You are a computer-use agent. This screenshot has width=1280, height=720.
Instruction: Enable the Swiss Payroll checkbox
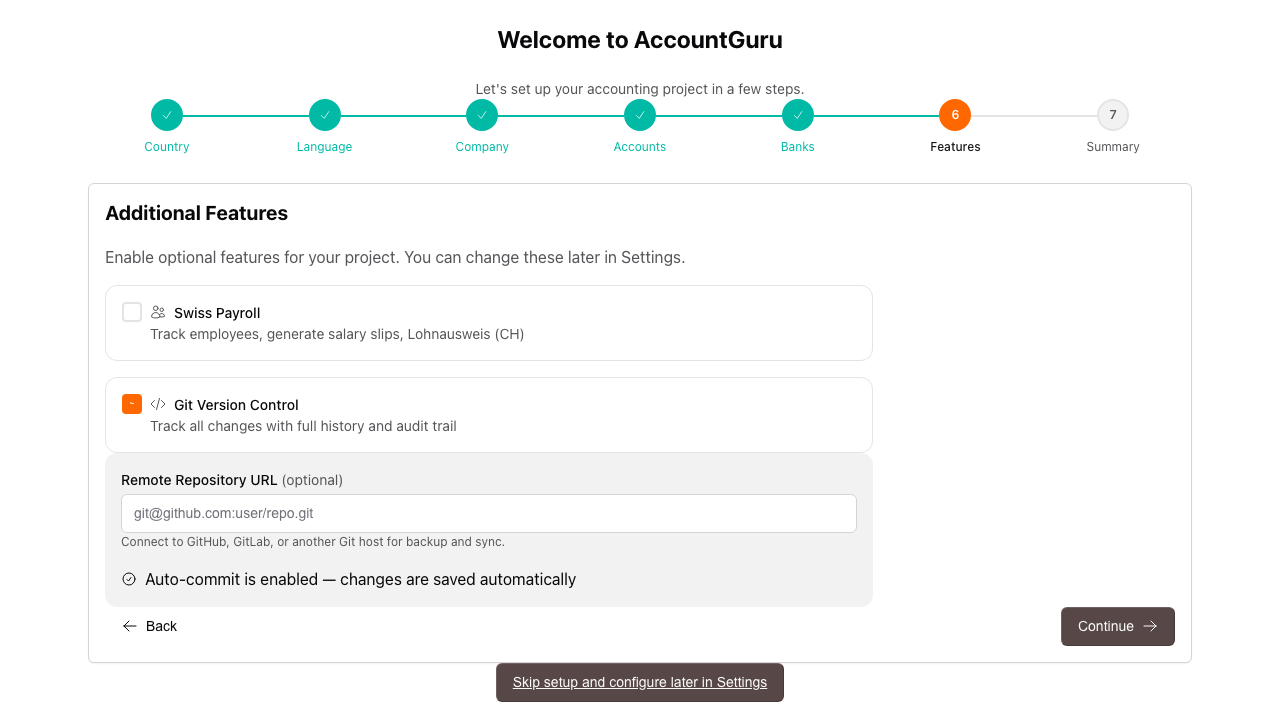[132, 312]
